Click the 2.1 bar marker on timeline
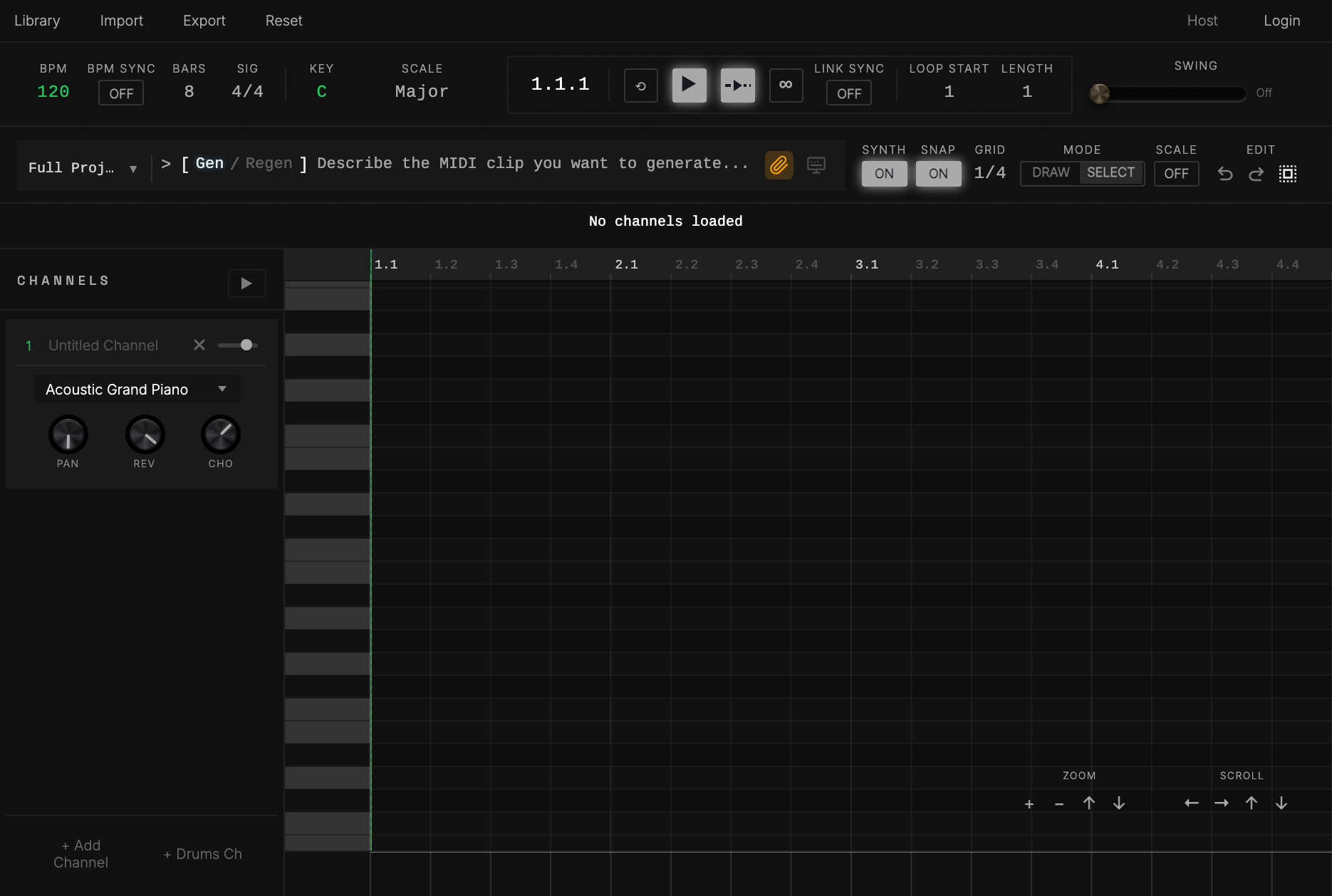This screenshot has width=1332, height=896. [x=626, y=264]
